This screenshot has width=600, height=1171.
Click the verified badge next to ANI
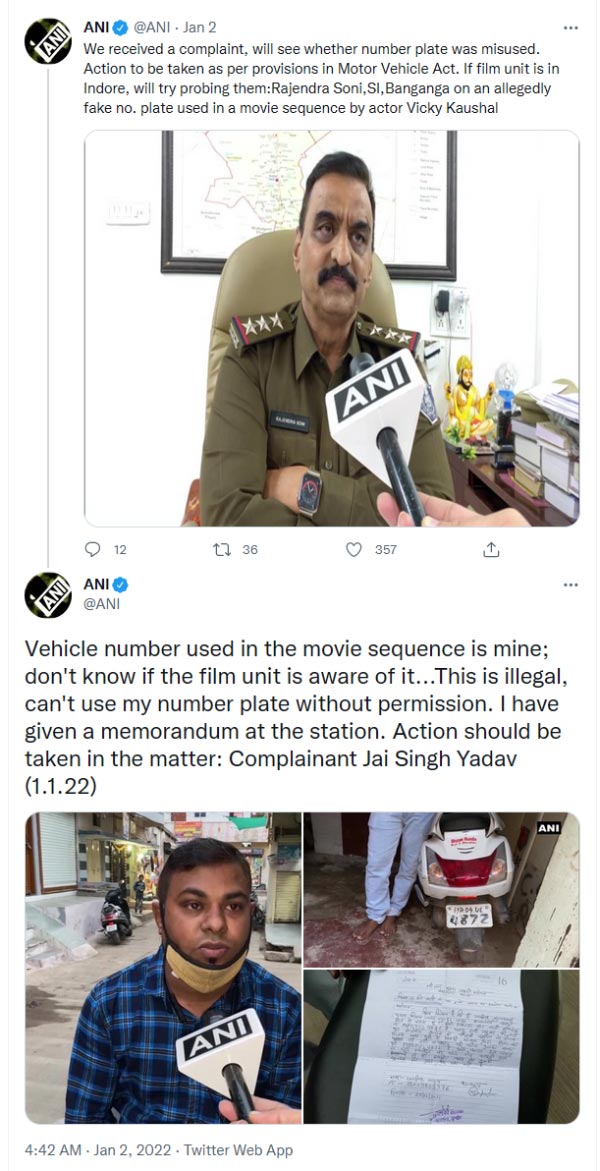[x=118, y=31]
